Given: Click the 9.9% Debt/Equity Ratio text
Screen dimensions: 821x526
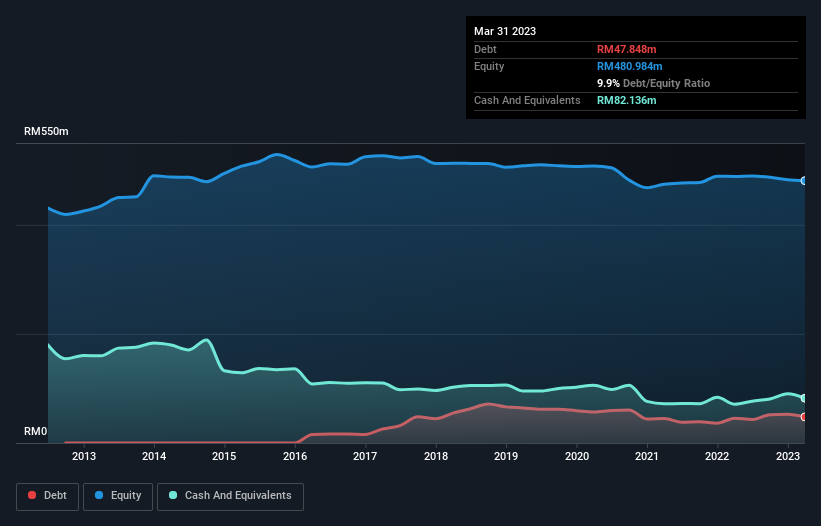Looking at the screenshot, I should 653,83.
